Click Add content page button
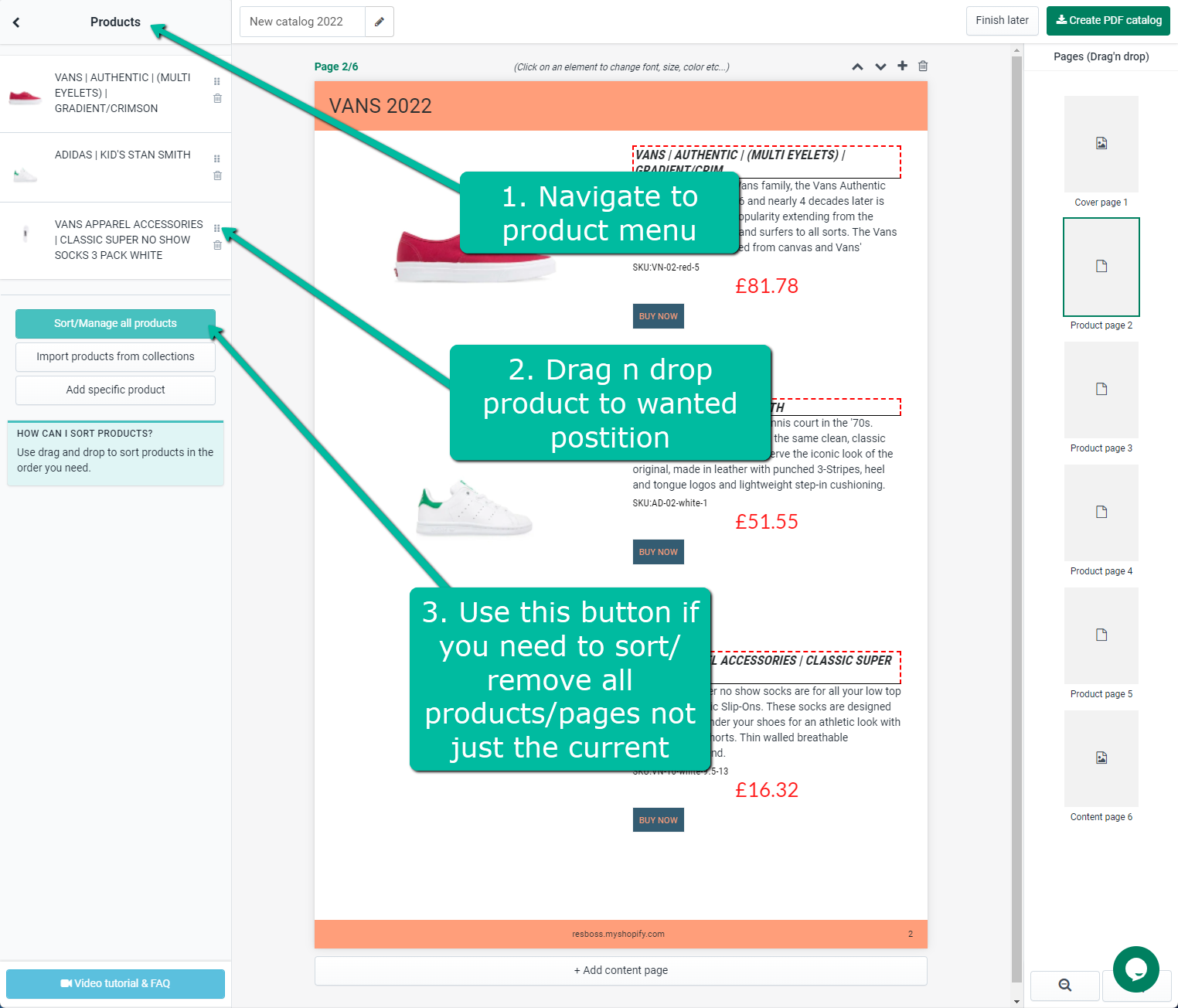Viewport: 1178px width, 1008px height. click(621, 970)
